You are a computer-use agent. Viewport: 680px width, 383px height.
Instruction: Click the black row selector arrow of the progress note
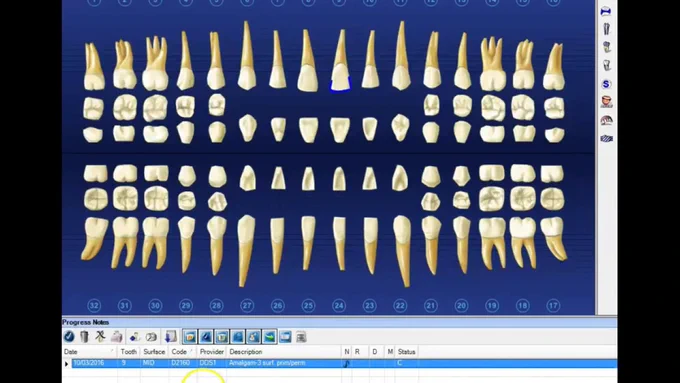click(67, 363)
